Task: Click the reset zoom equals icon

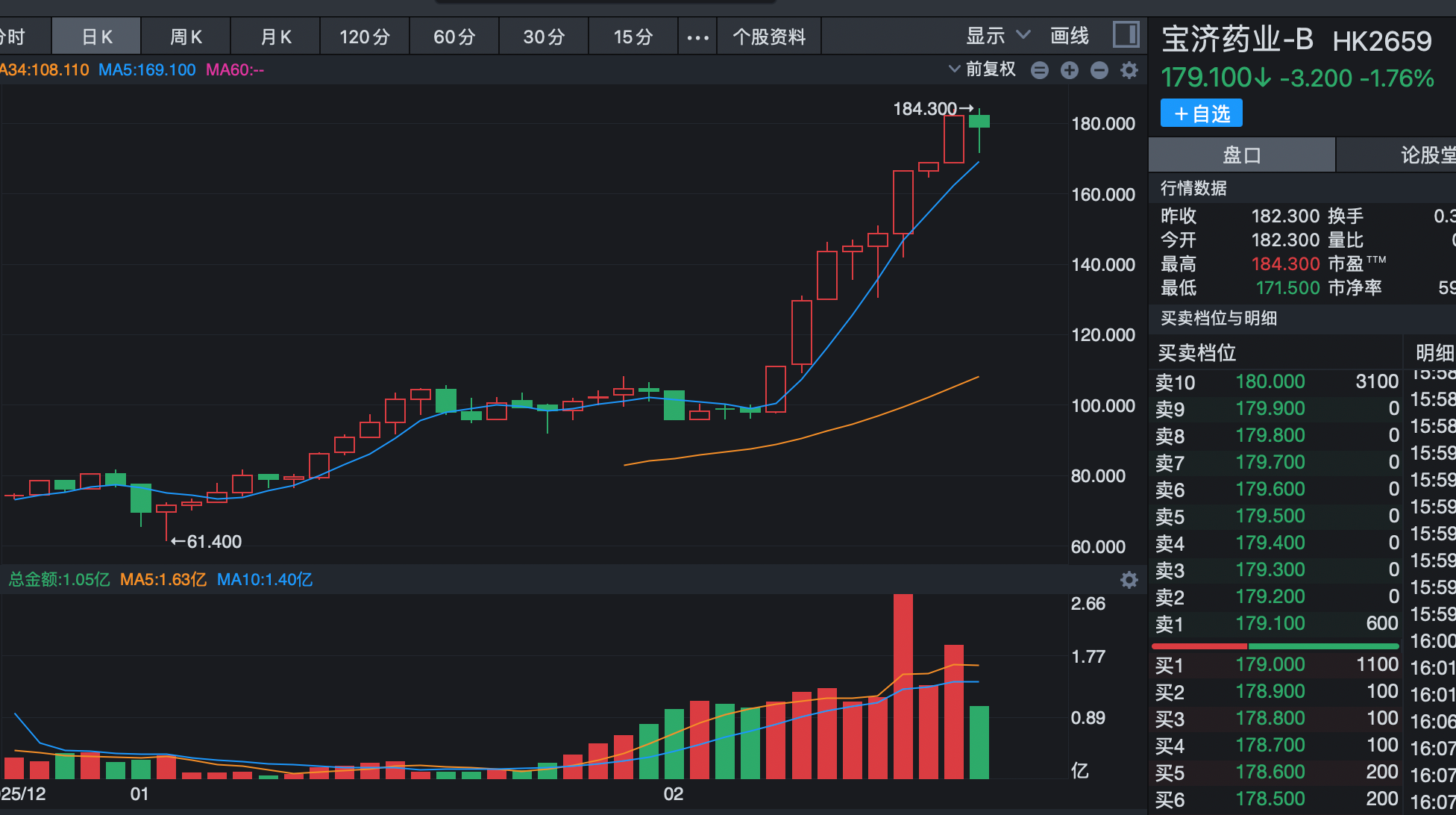Action: (1040, 70)
